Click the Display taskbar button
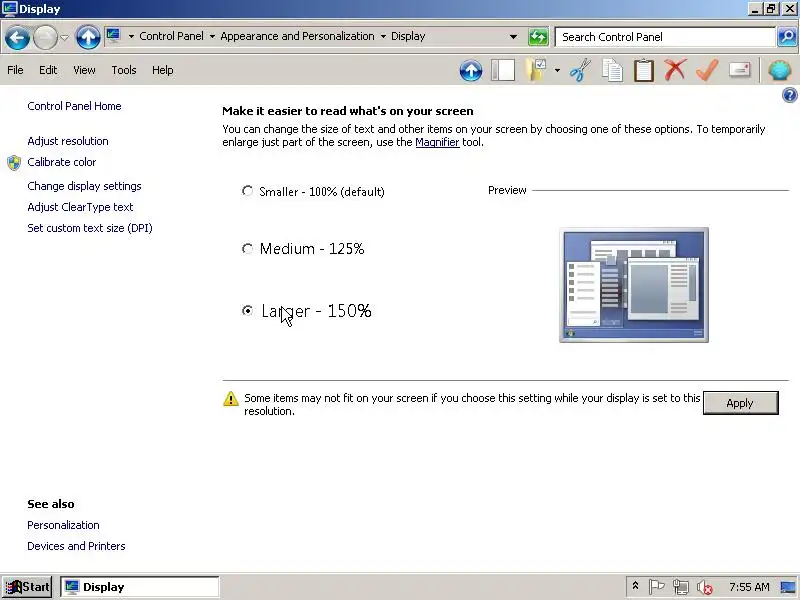 click(x=140, y=587)
